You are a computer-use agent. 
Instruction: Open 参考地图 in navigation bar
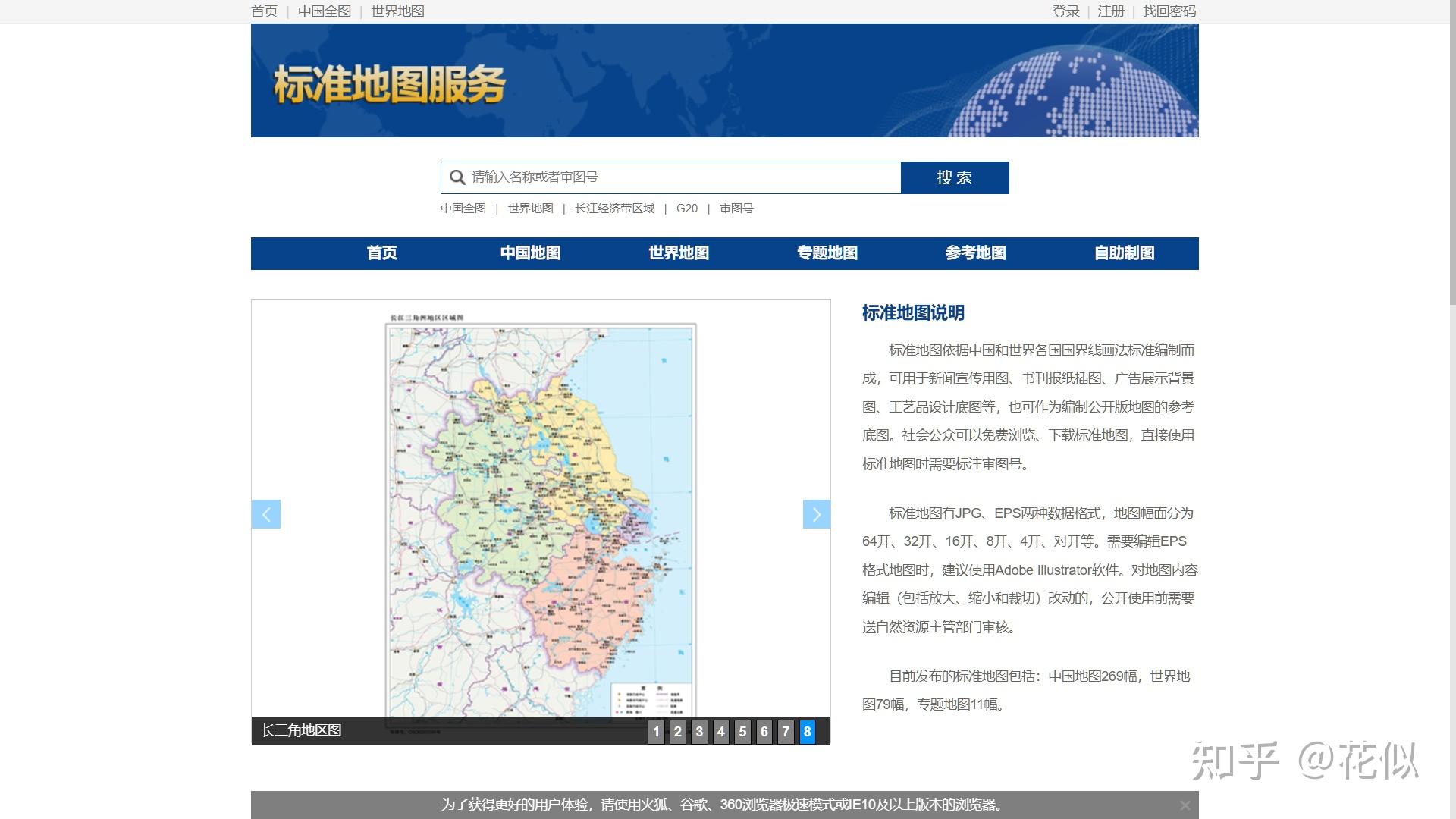point(975,253)
